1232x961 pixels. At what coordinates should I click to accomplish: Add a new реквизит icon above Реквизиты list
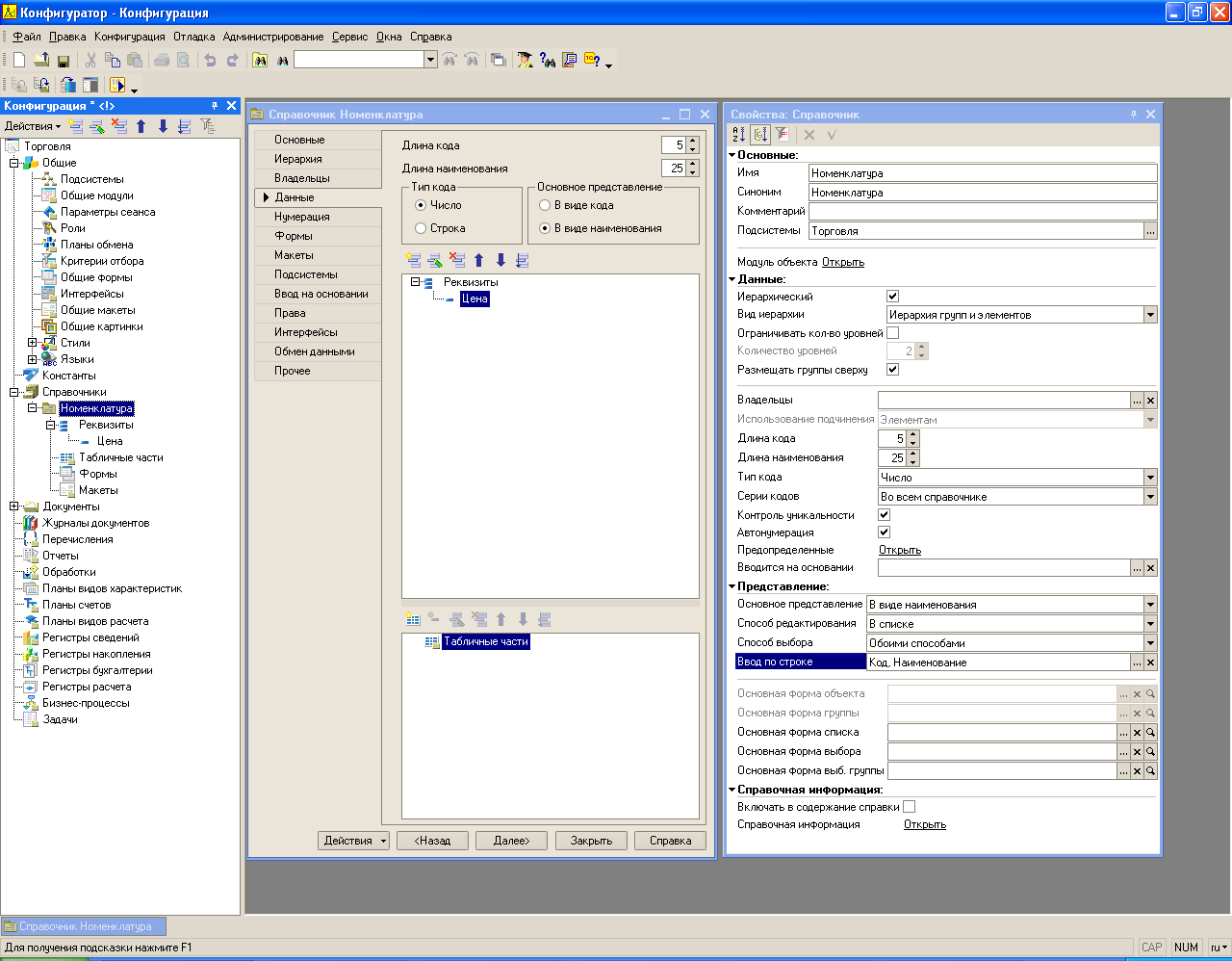tap(413, 260)
